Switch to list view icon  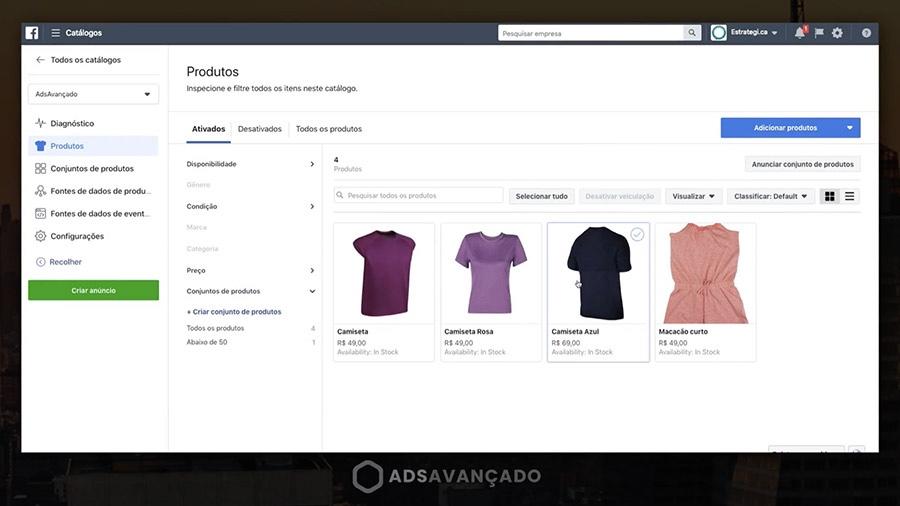pos(849,196)
